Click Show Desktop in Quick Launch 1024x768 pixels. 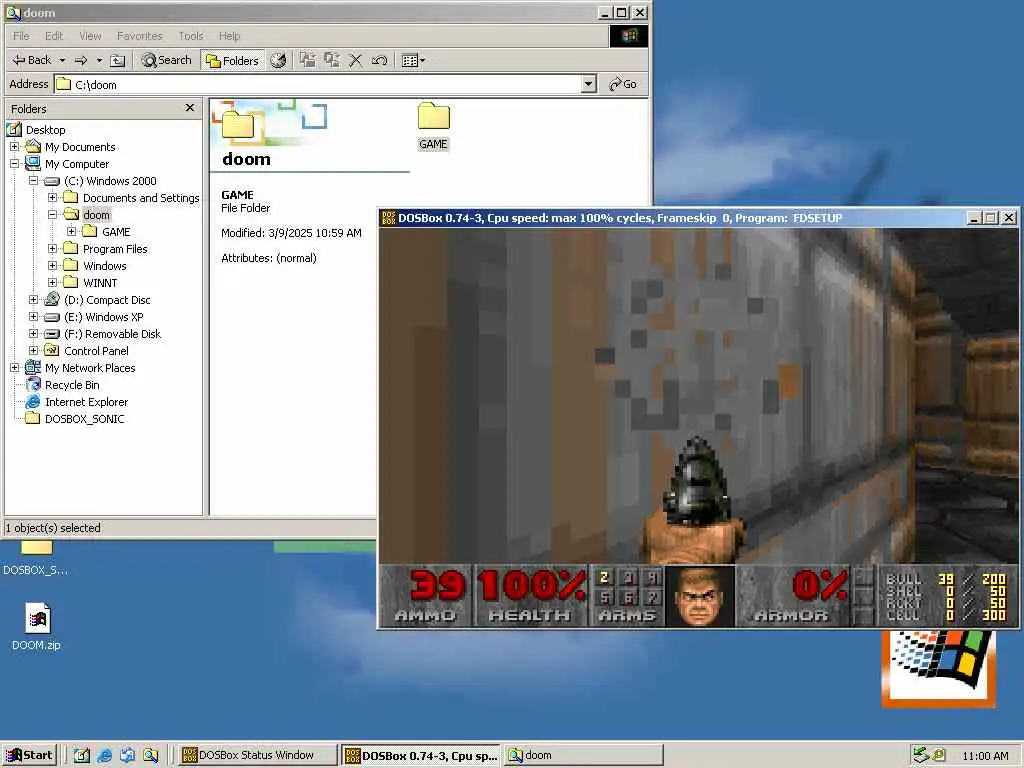click(x=82, y=756)
